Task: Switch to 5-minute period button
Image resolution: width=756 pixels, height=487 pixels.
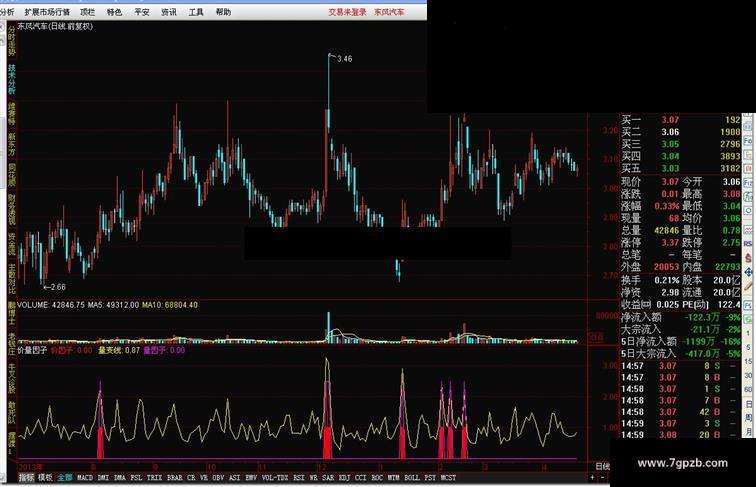Action: tap(748, 347)
